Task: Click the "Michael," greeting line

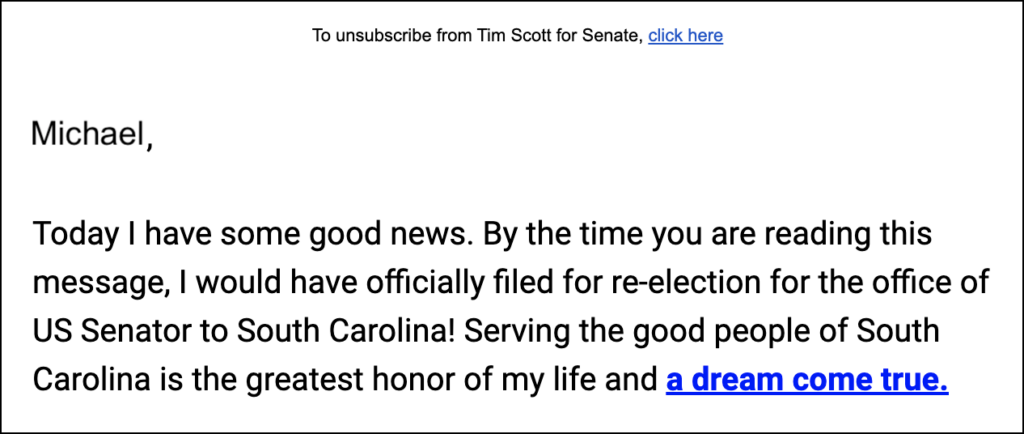Action: click(x=92, y=134)
